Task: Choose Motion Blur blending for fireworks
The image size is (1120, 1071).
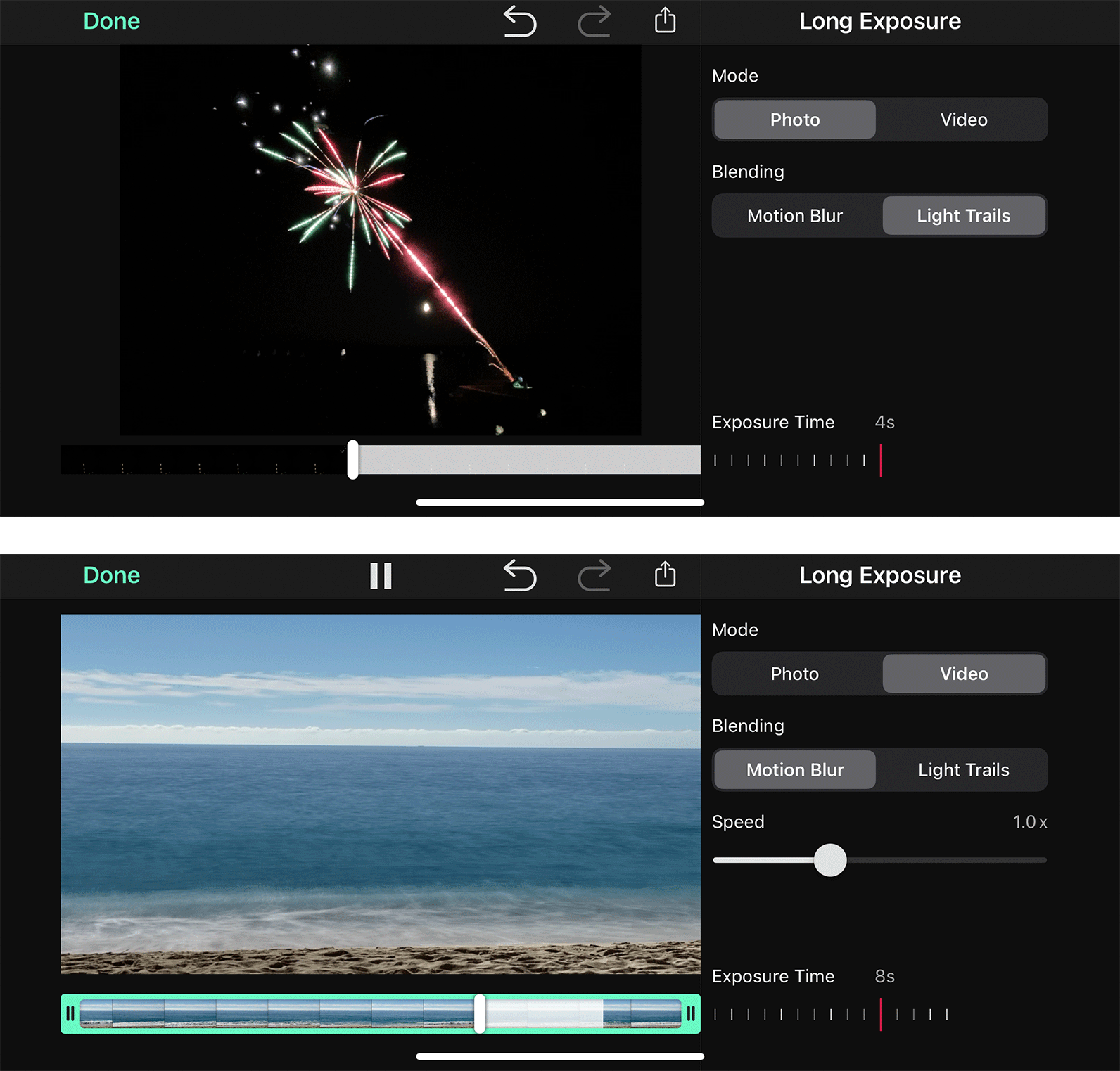Action: [795, 216]
